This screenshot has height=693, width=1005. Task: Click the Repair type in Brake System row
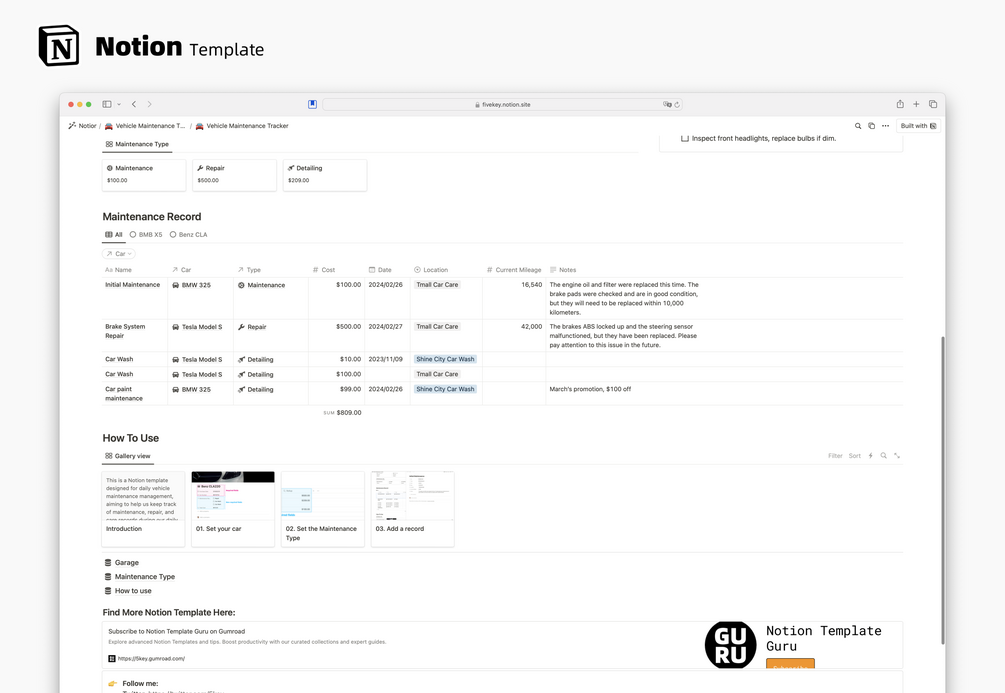(252, 327)
